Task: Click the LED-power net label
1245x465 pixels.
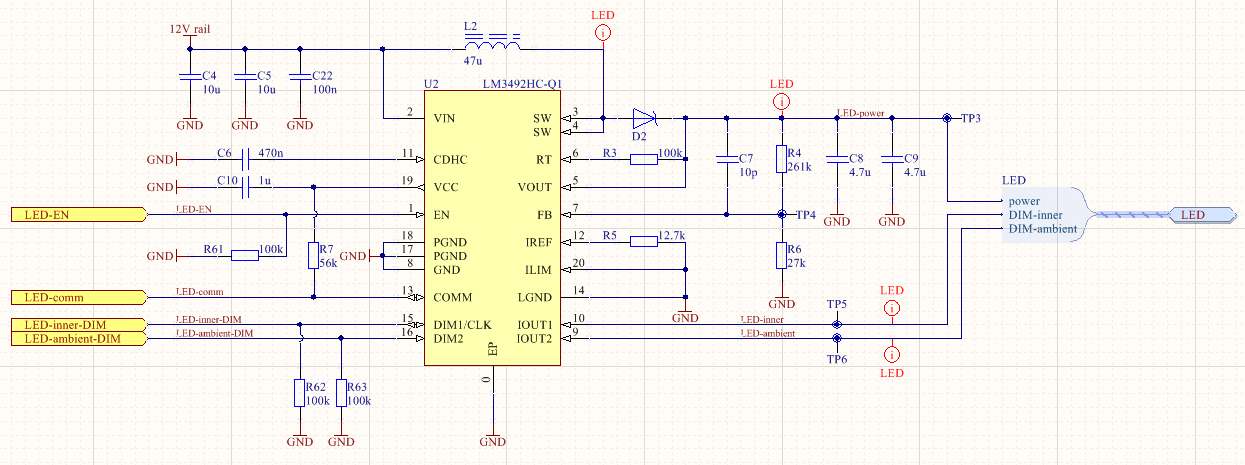Action: point(861,113)
